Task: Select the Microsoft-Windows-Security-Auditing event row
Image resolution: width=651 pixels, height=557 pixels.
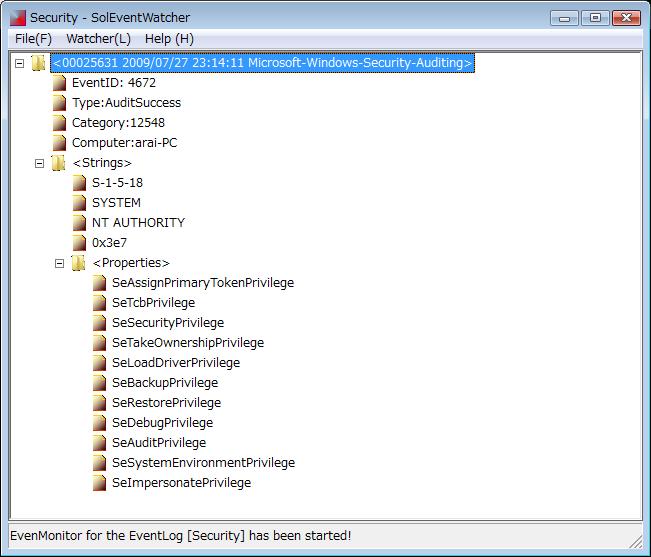Action: pyautogui.click(x=262, y=63)
